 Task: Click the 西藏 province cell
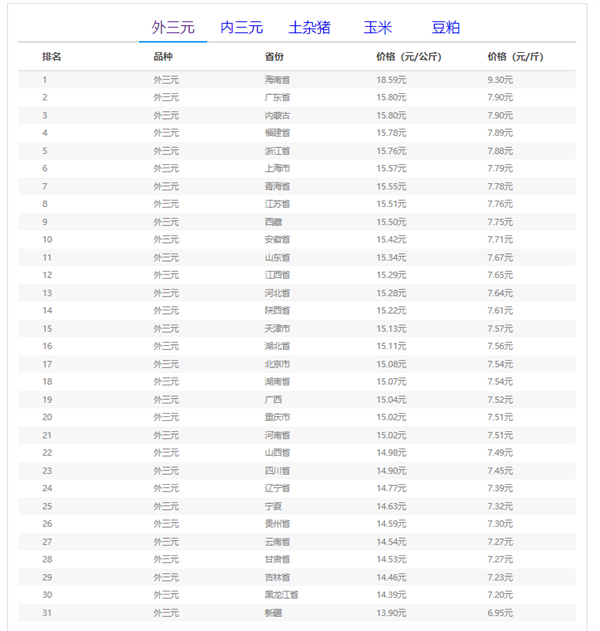coord(273,222)
